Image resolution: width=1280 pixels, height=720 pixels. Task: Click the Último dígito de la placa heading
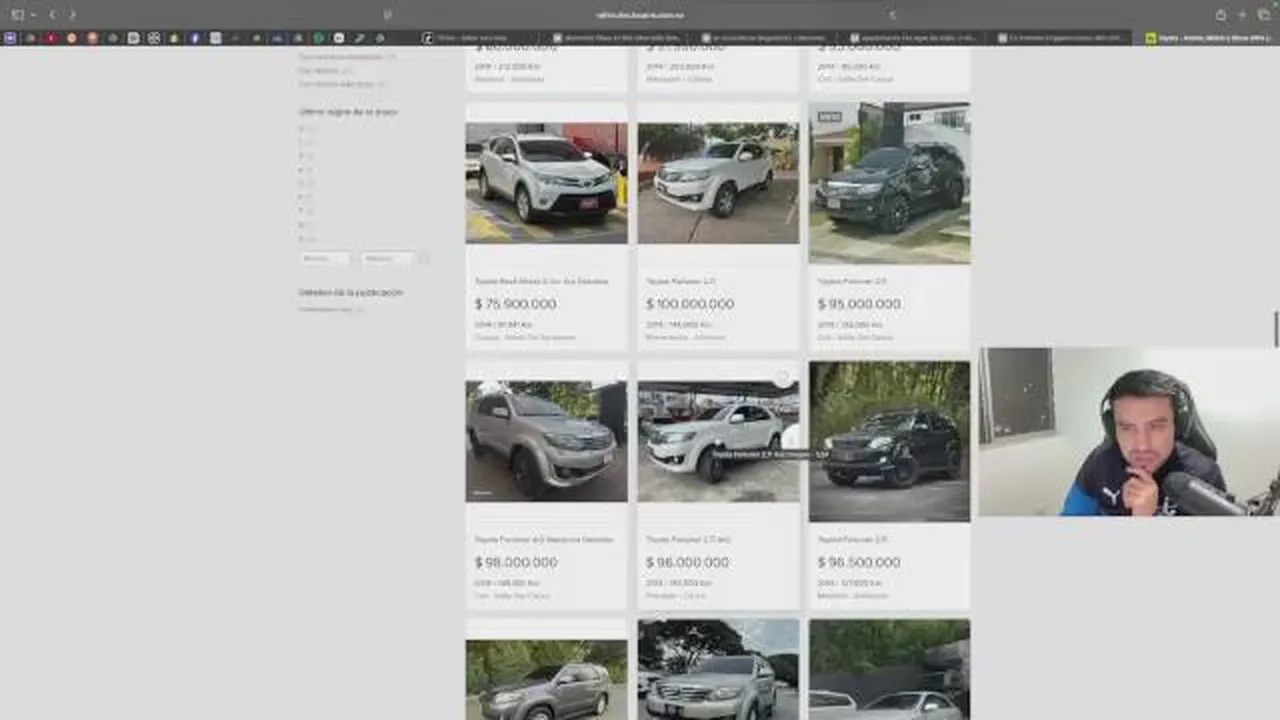(348, 112)
